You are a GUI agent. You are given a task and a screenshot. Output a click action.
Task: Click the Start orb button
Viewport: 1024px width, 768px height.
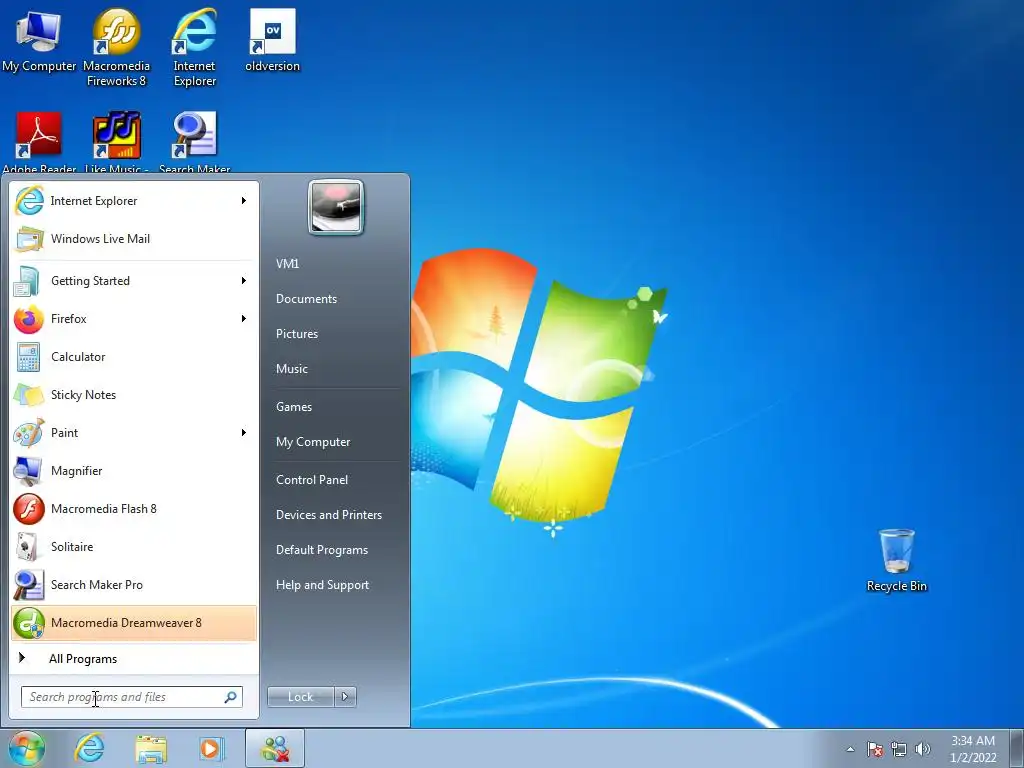click(27, 748)
